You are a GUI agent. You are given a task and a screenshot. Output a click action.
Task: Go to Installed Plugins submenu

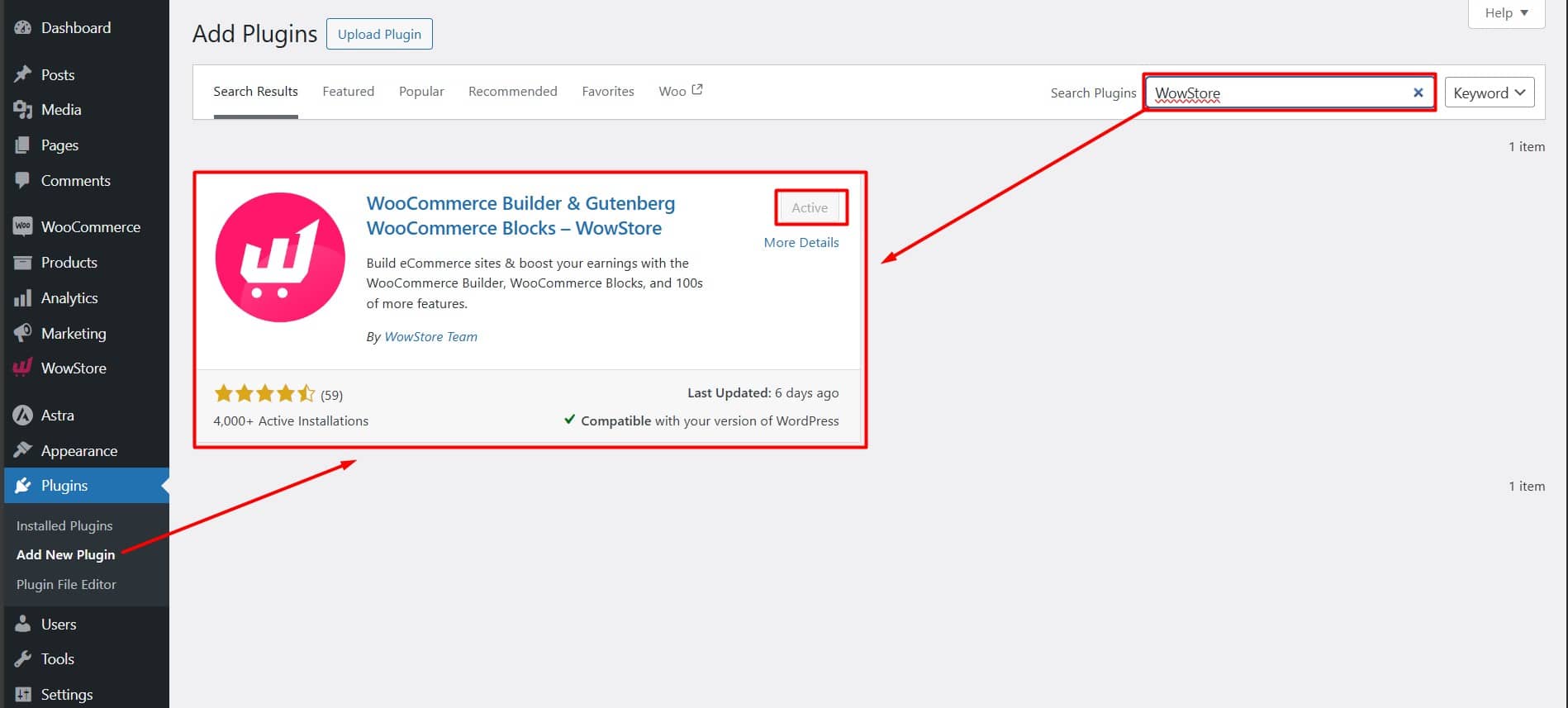[x=64, y=525]
